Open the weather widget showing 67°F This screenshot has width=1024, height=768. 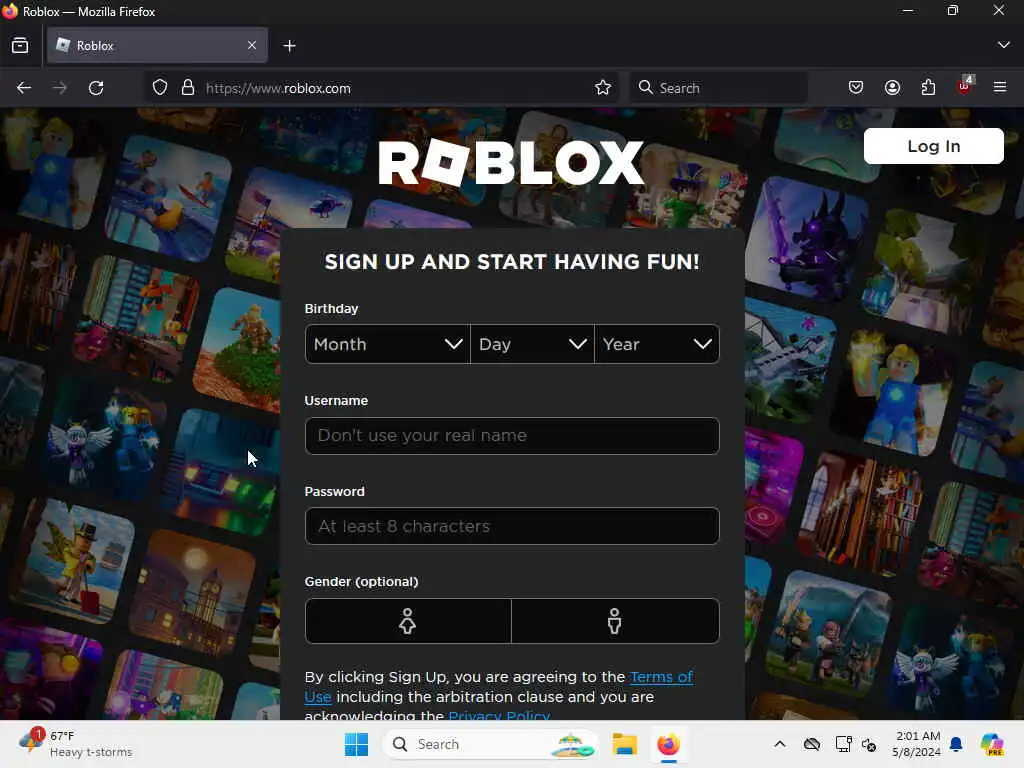[x=75, y=744]
